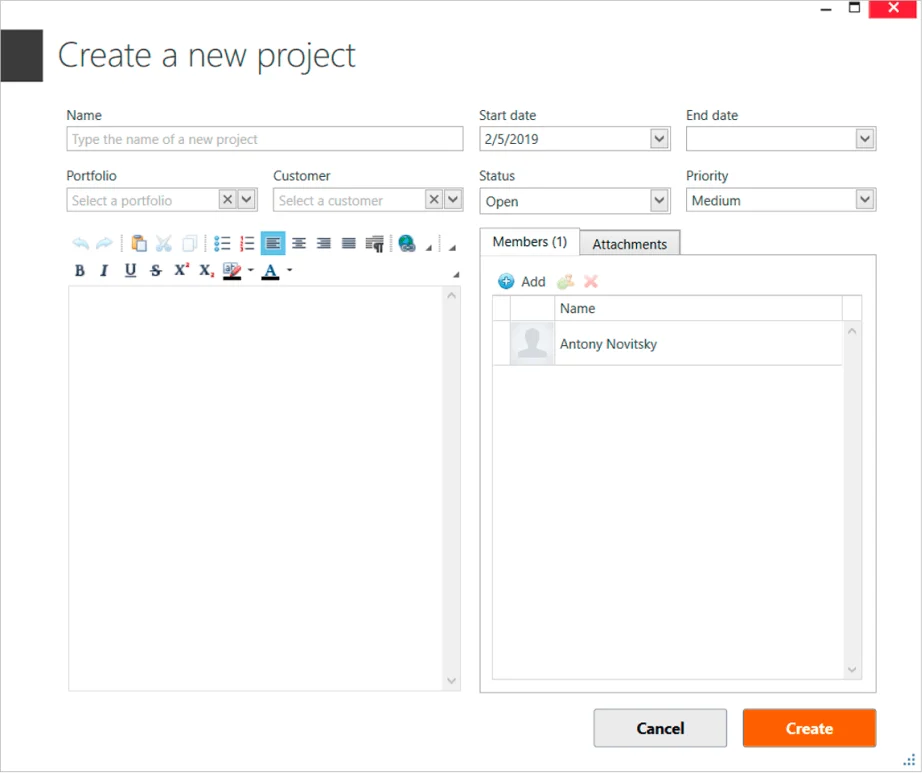Viewport: 922px width, 773px height.
Task: Apply superscript formatting
Action: pos(181,270)
